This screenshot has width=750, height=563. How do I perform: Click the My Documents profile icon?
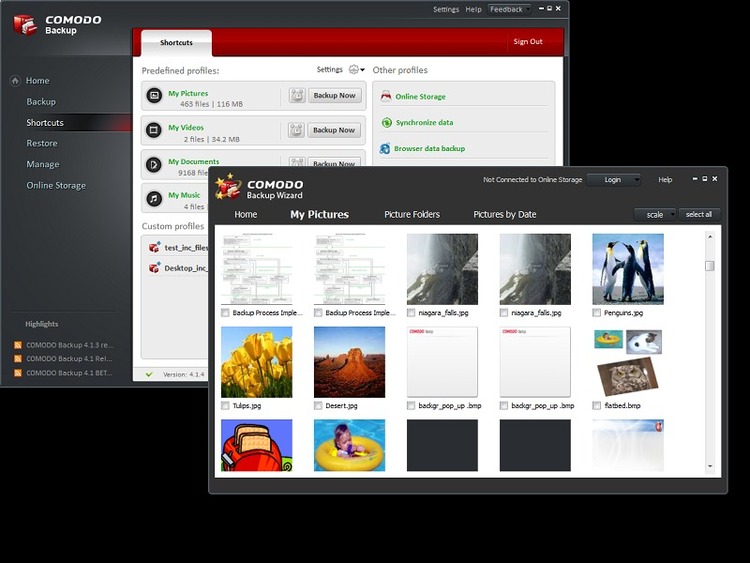pyautogui.click(x=154, y=165)
